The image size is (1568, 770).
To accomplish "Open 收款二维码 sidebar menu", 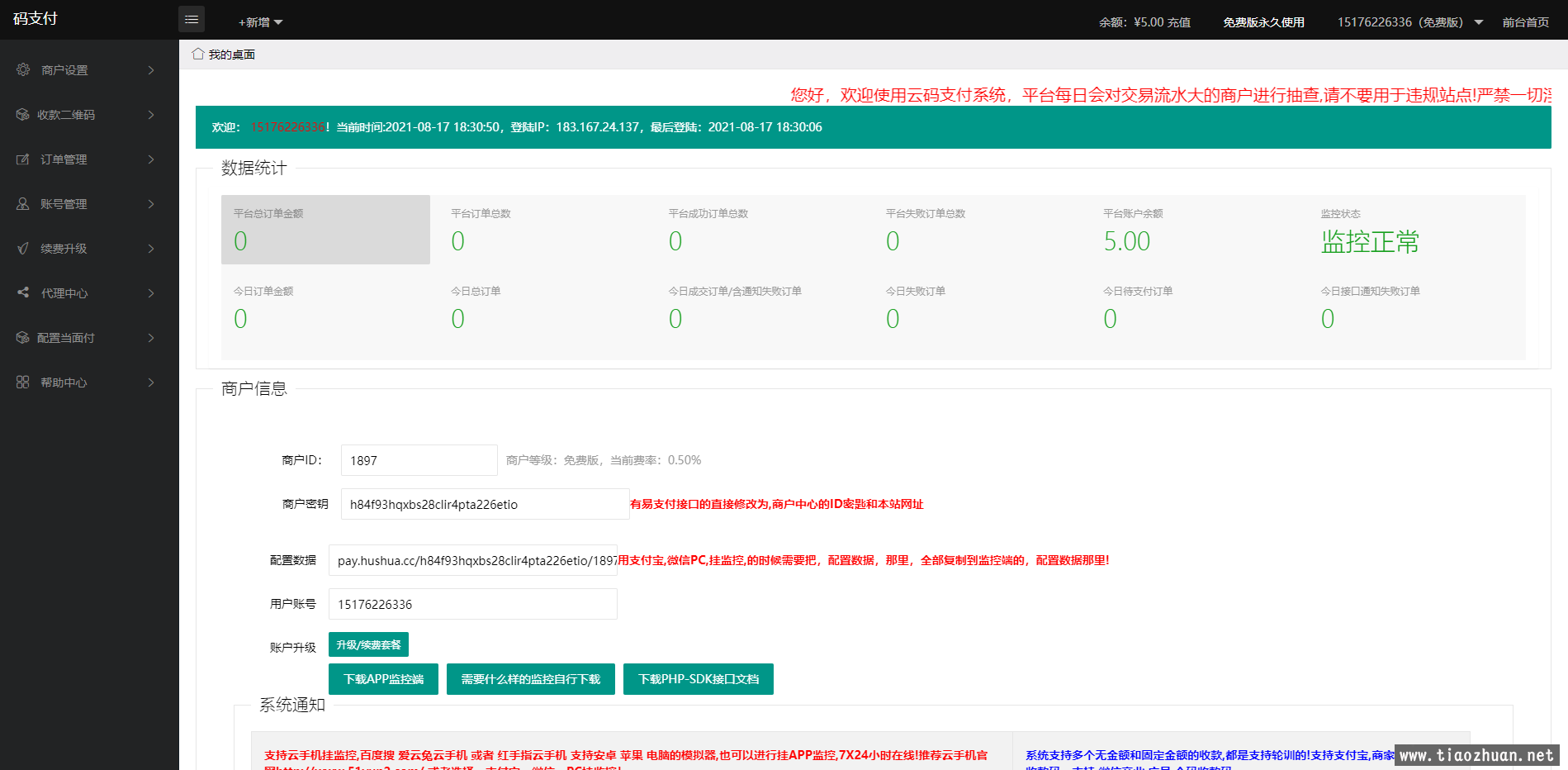I will coord(89,115).
